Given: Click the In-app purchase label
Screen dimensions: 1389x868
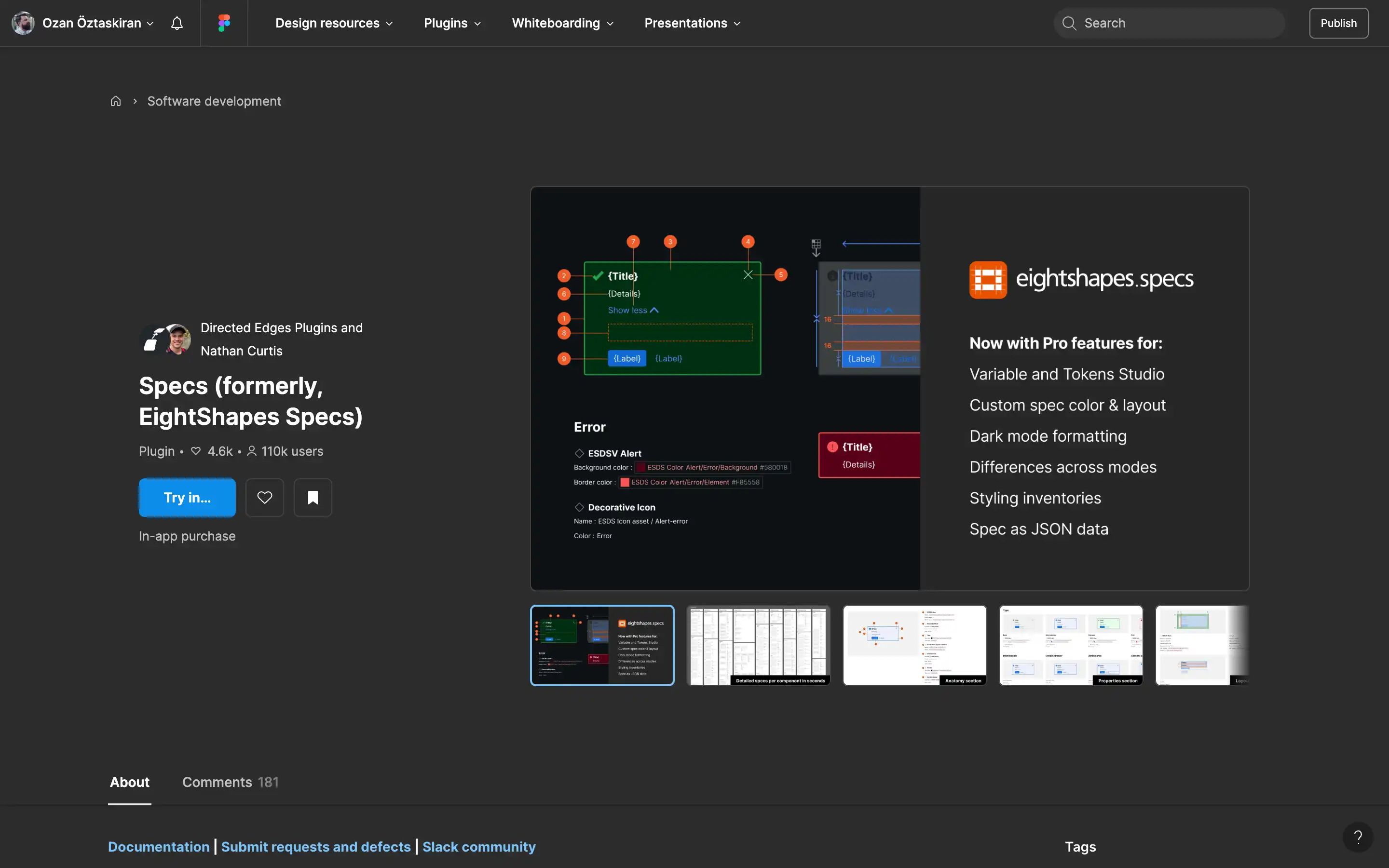Looking at the screenshot, I should click(187, 536).
